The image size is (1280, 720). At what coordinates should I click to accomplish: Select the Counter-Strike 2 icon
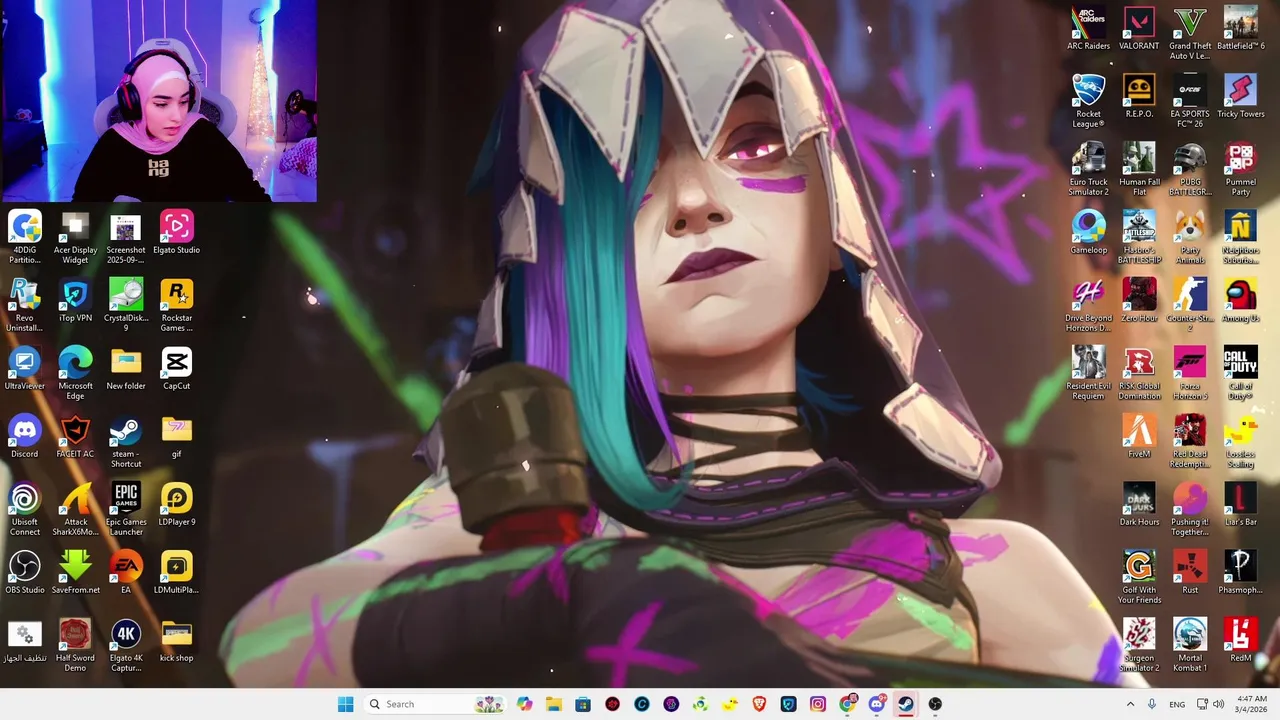click(x=1190, y=305)
